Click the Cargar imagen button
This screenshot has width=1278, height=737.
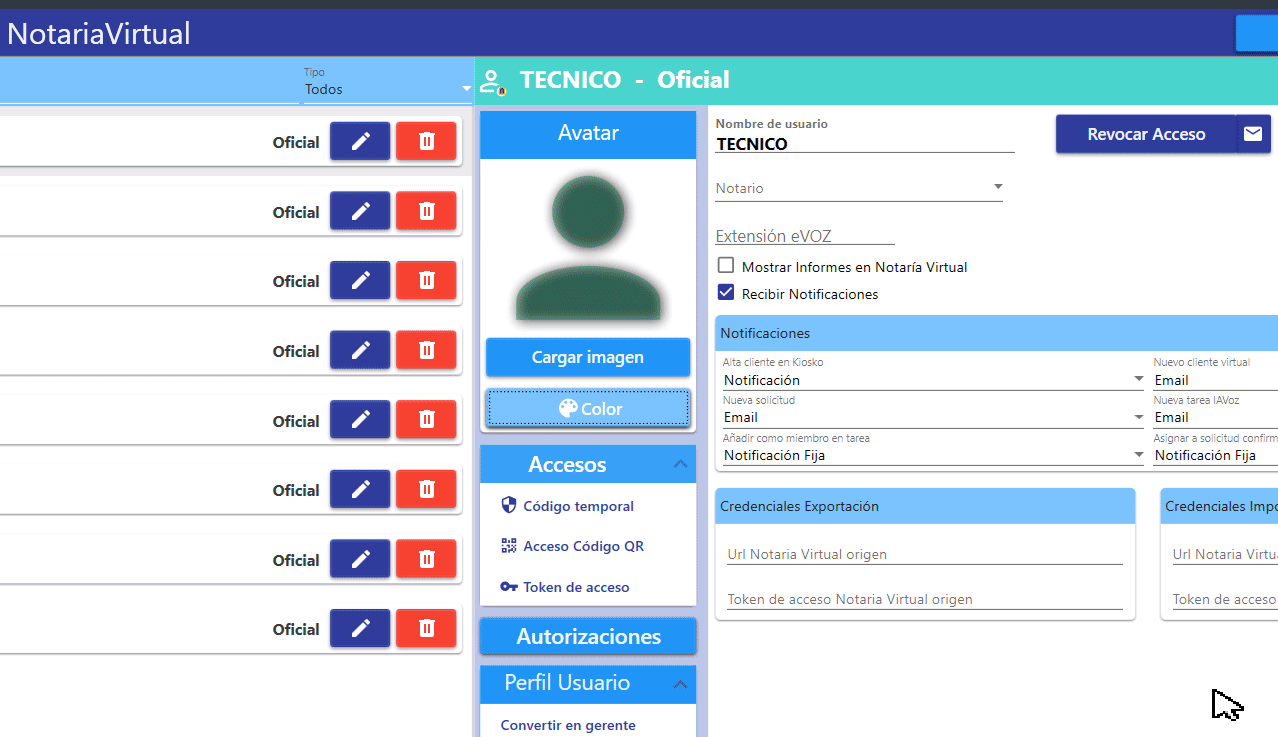[x=588, y=357]
